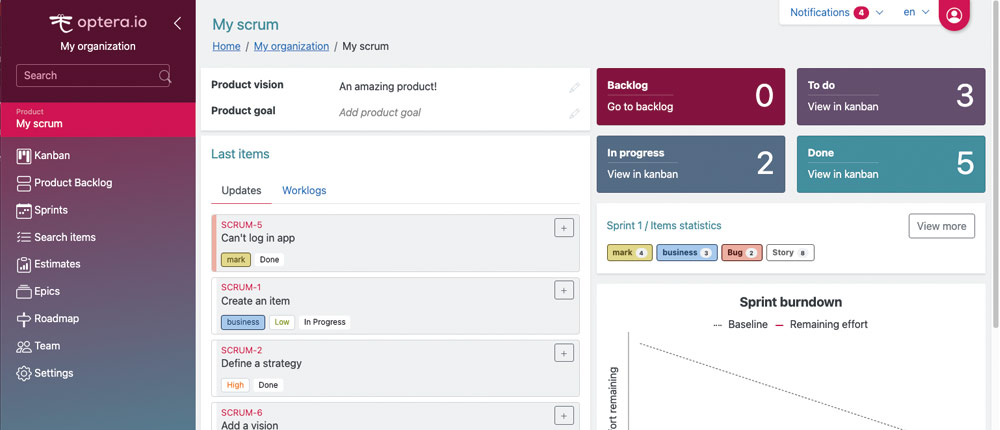Open the Kanban board icon in sidebar

(24, 156)
